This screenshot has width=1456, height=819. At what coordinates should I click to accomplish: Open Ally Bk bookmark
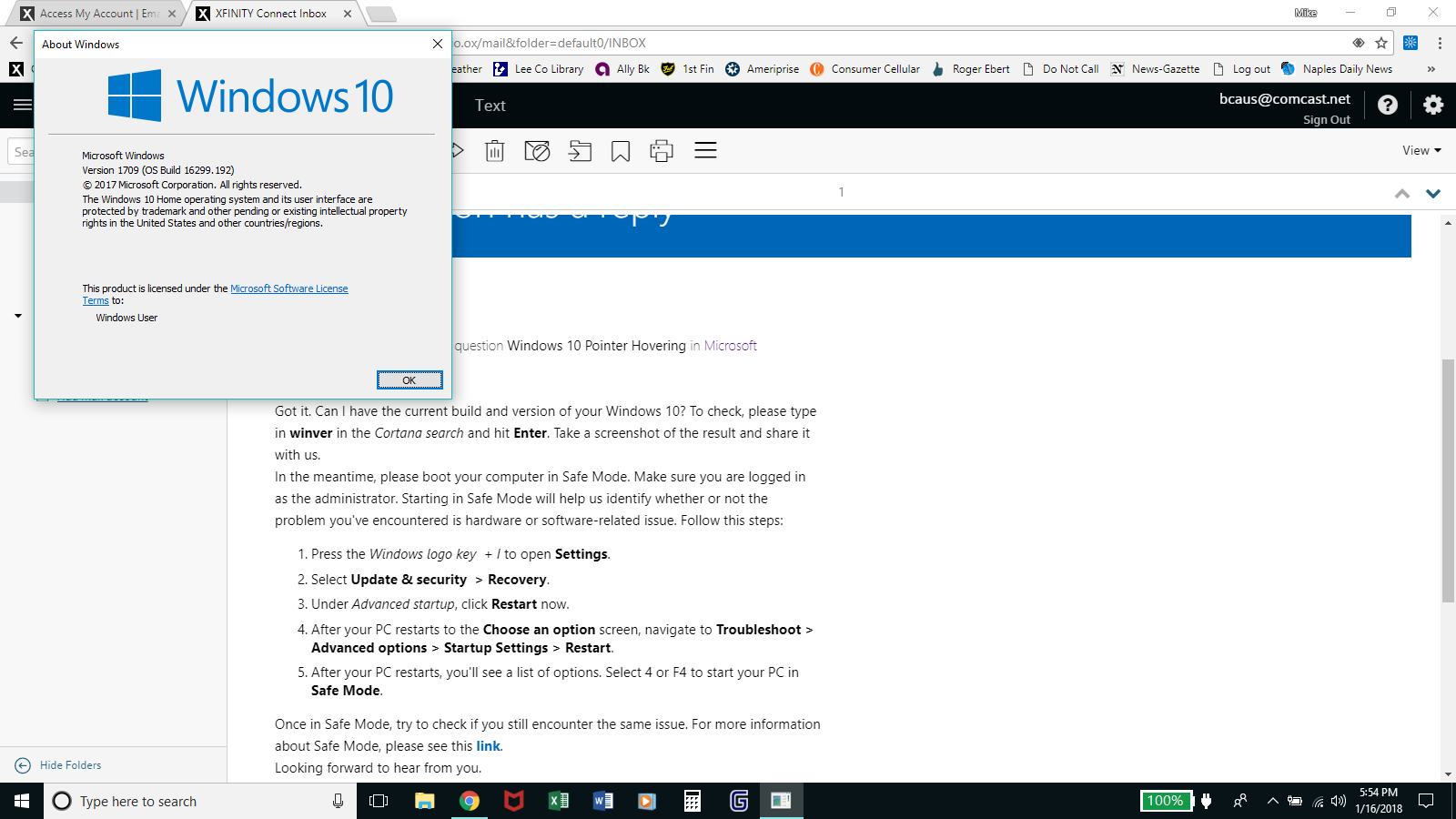pyautogui.click(x=622, y=69)
